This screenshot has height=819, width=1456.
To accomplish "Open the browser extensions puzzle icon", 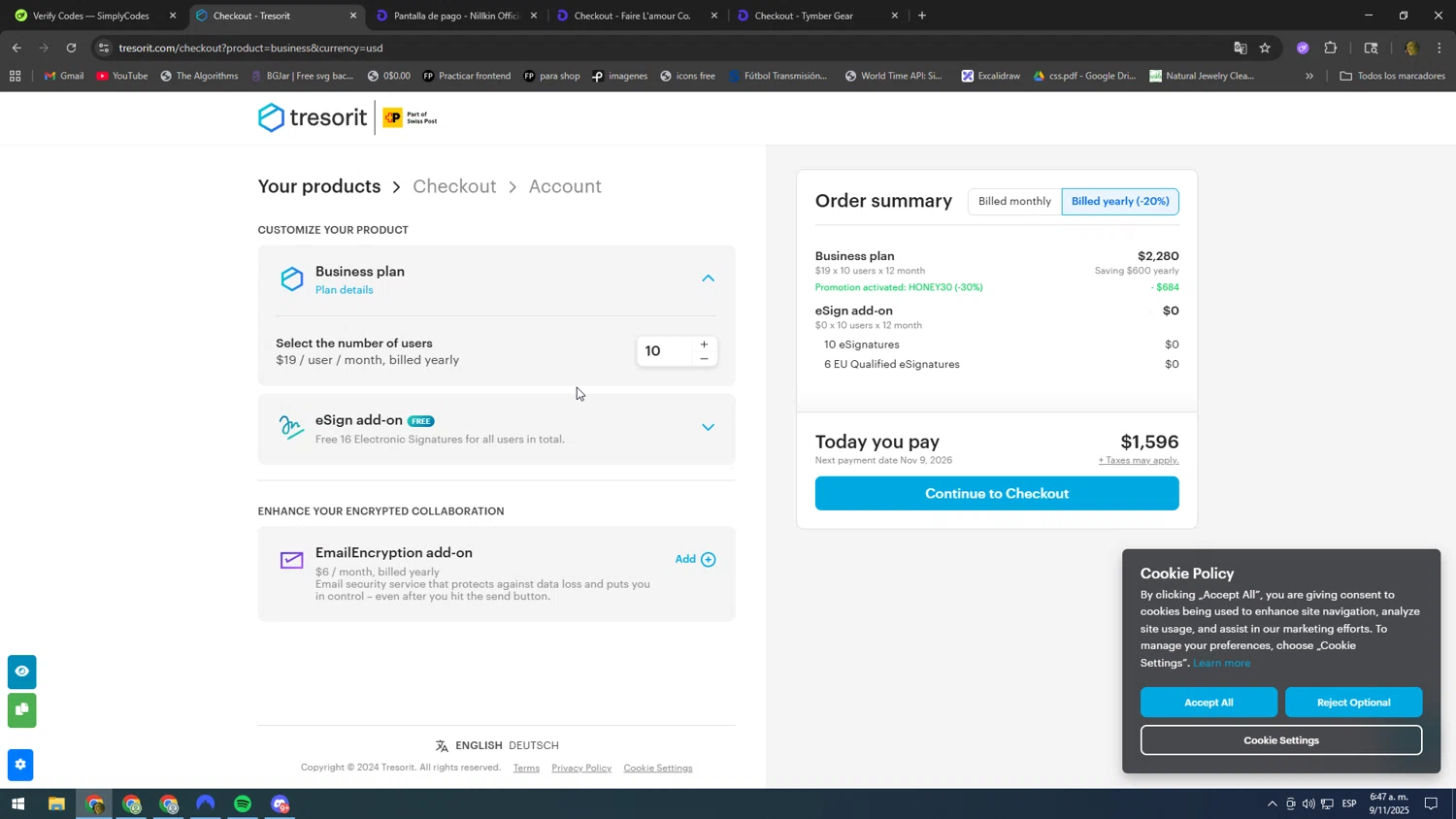I will point(1331,48).
